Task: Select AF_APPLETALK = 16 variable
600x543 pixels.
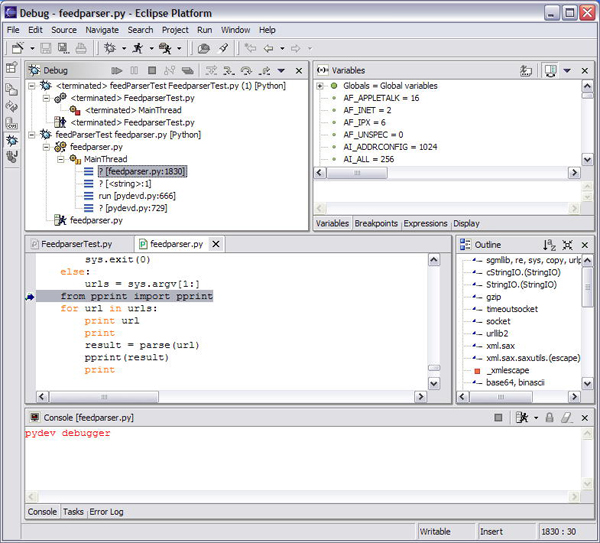Action: (x=381, y=98)
